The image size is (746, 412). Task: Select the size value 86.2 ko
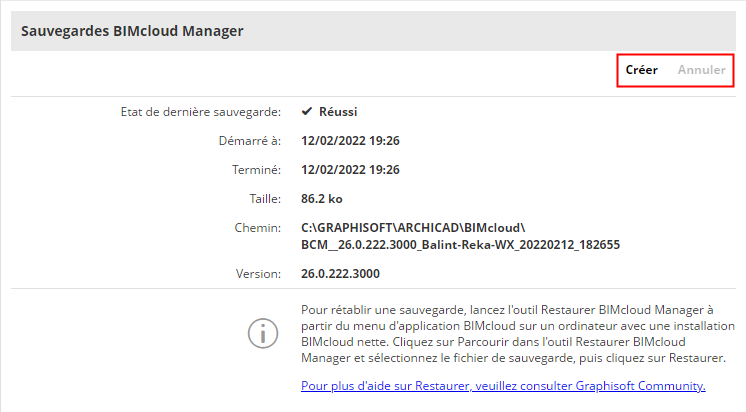tap(322, 199)
